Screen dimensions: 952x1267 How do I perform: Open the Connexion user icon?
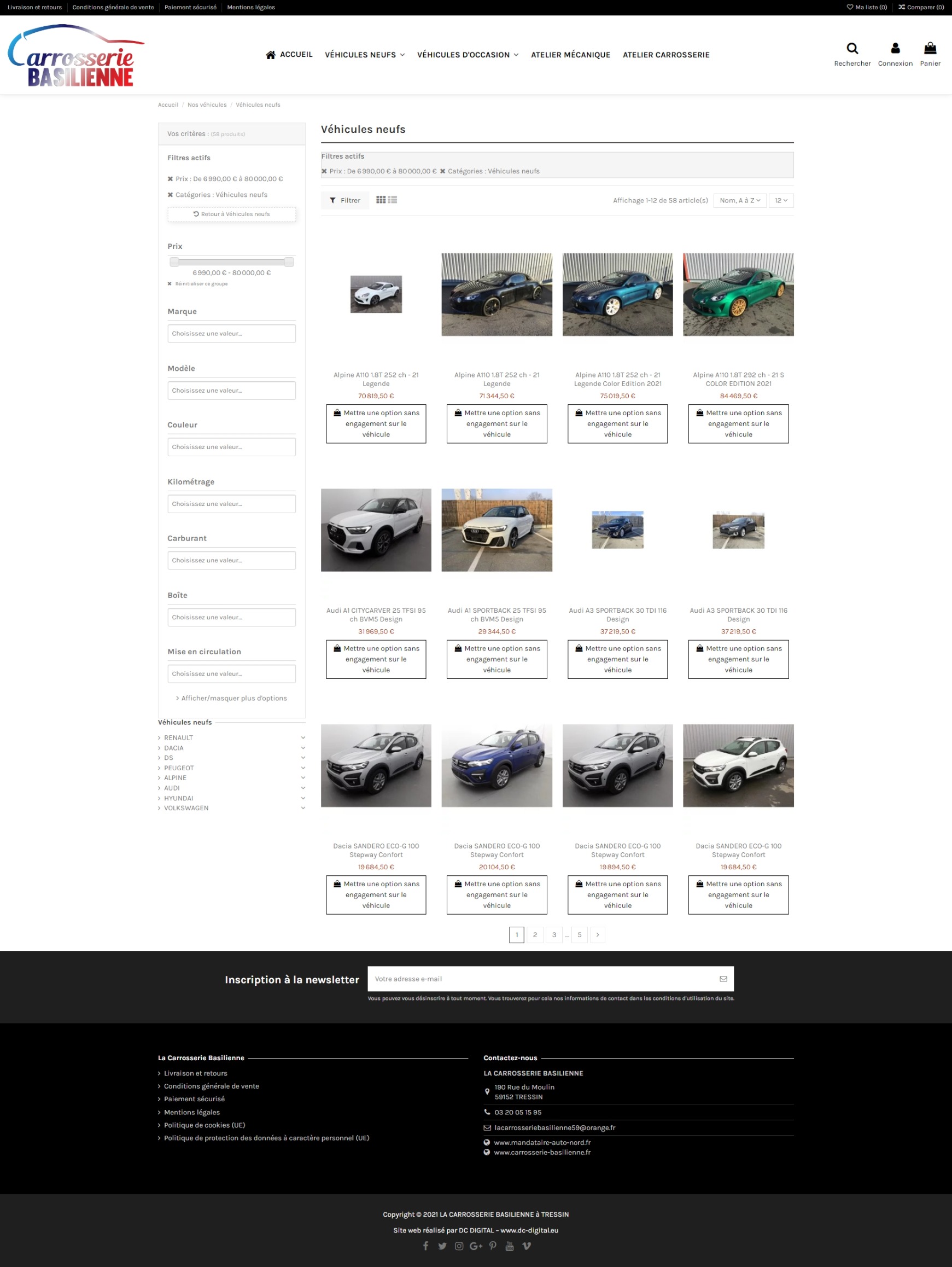[895, 48]
